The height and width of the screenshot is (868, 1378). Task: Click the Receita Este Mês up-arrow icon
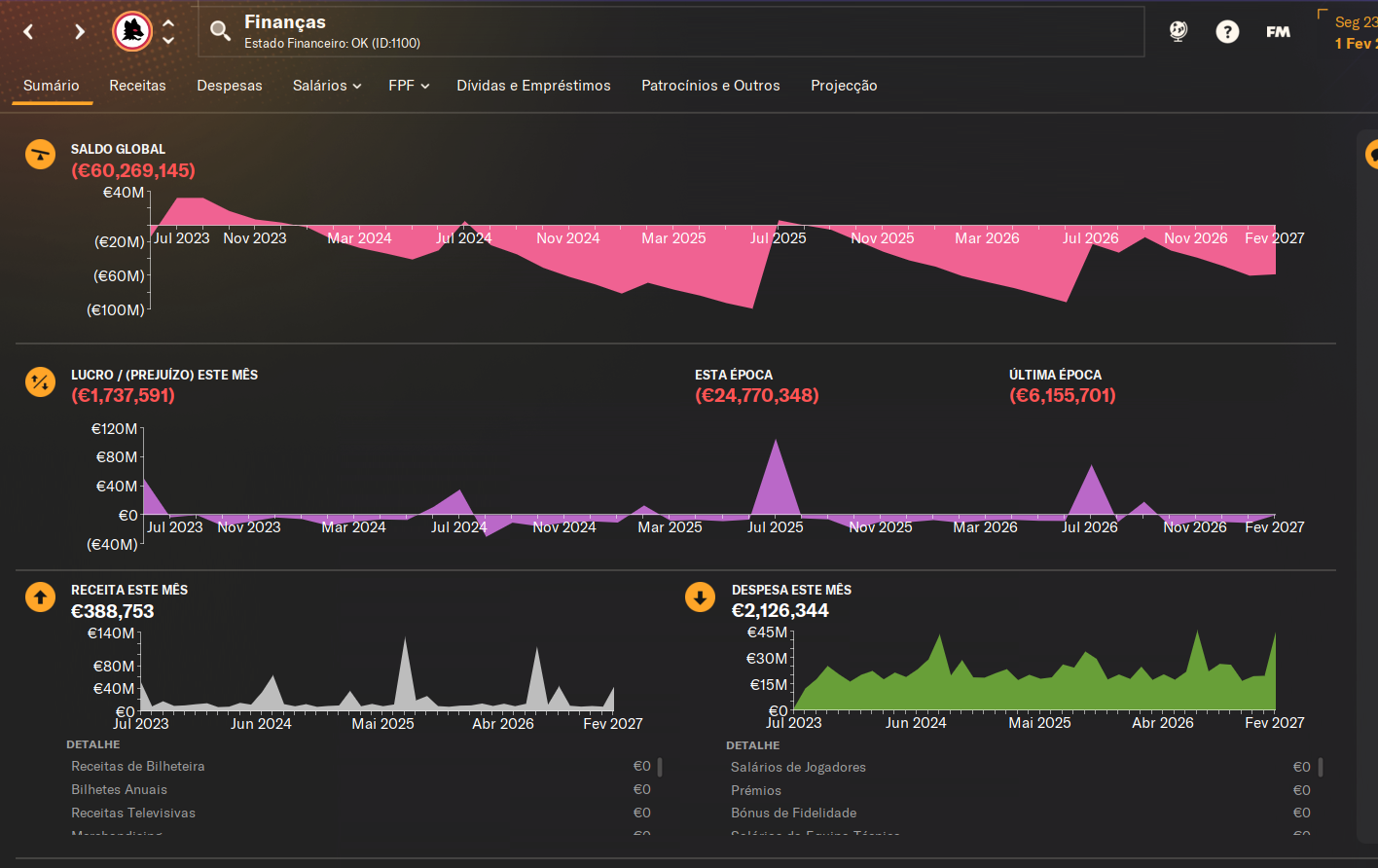pyautogui.click(x=40, y=597)
